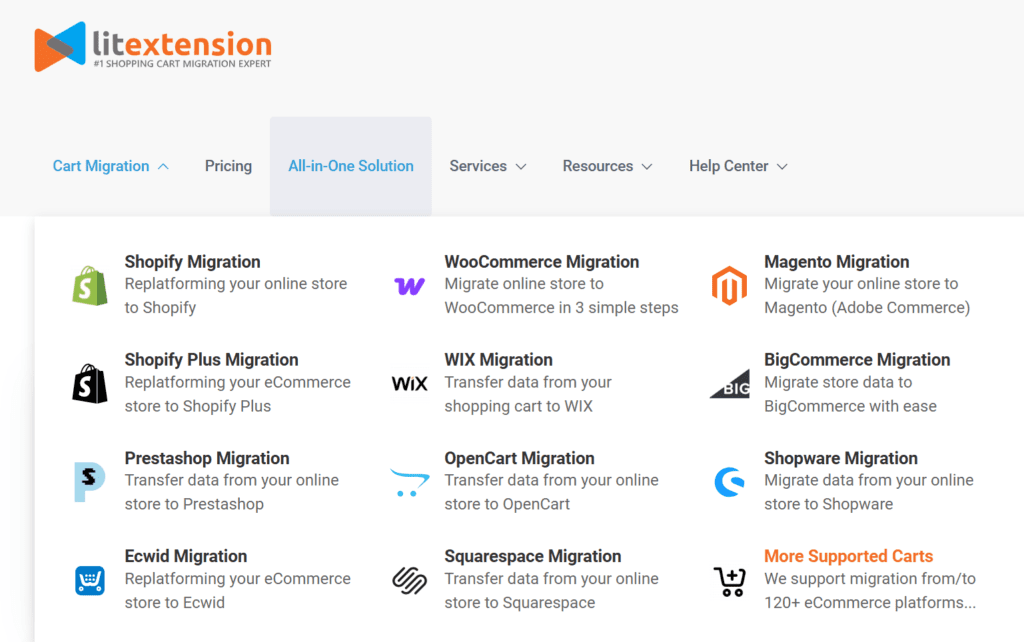1024x642 pixels.
Task: Click the Ecwid blue cart icon
Action: pos(89,581)
